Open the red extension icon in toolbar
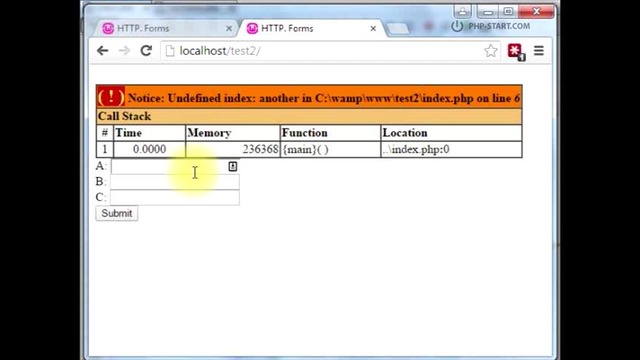 (516, 51)
